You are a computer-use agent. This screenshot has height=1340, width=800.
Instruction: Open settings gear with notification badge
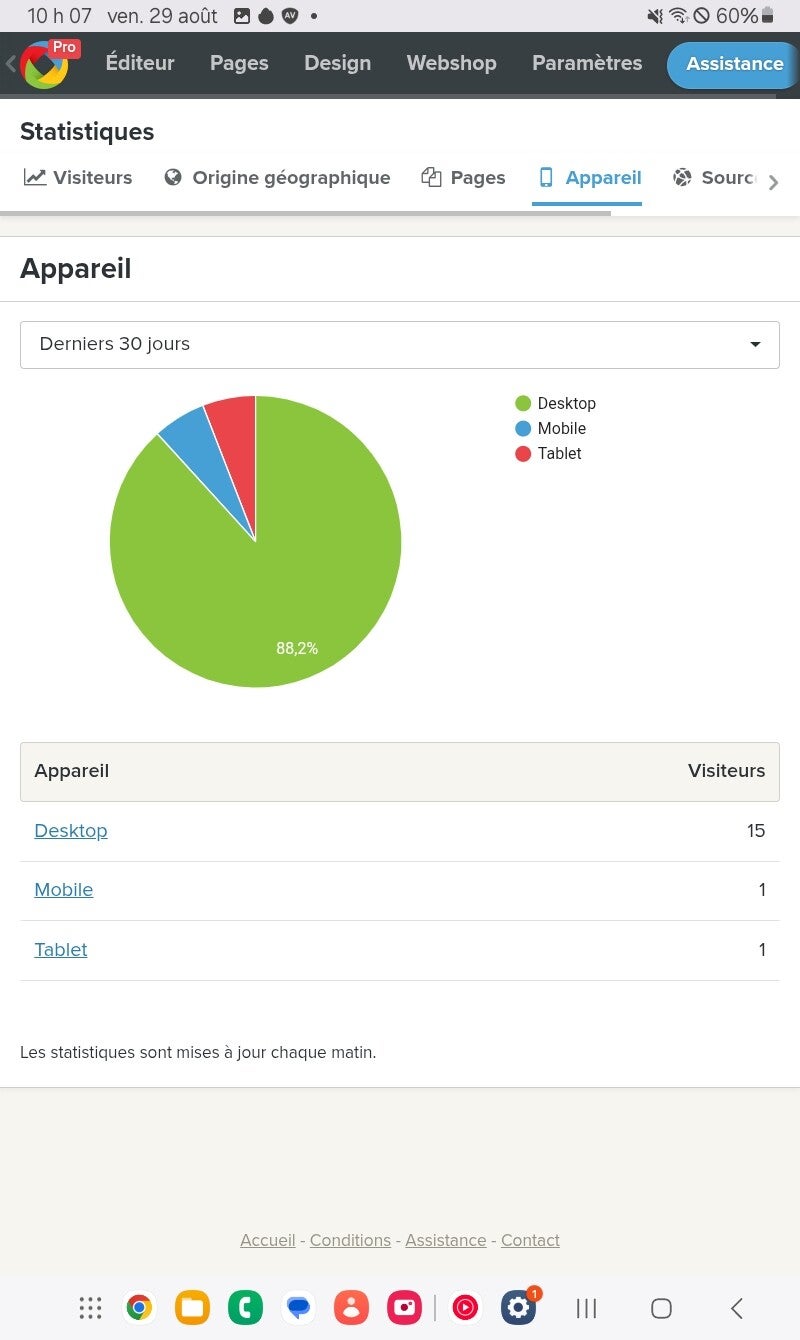click(518, 1308)
